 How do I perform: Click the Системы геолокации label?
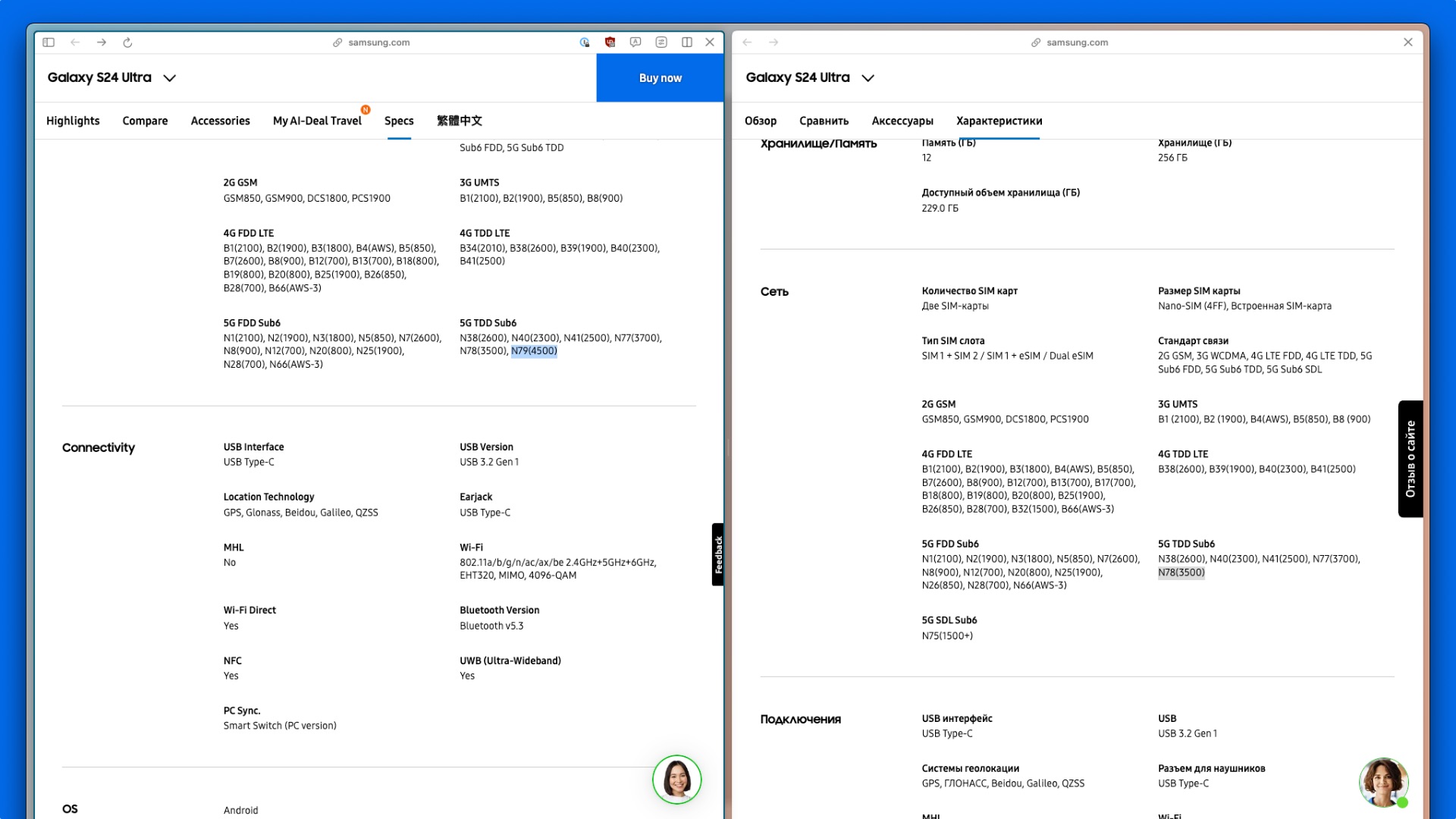971,768
